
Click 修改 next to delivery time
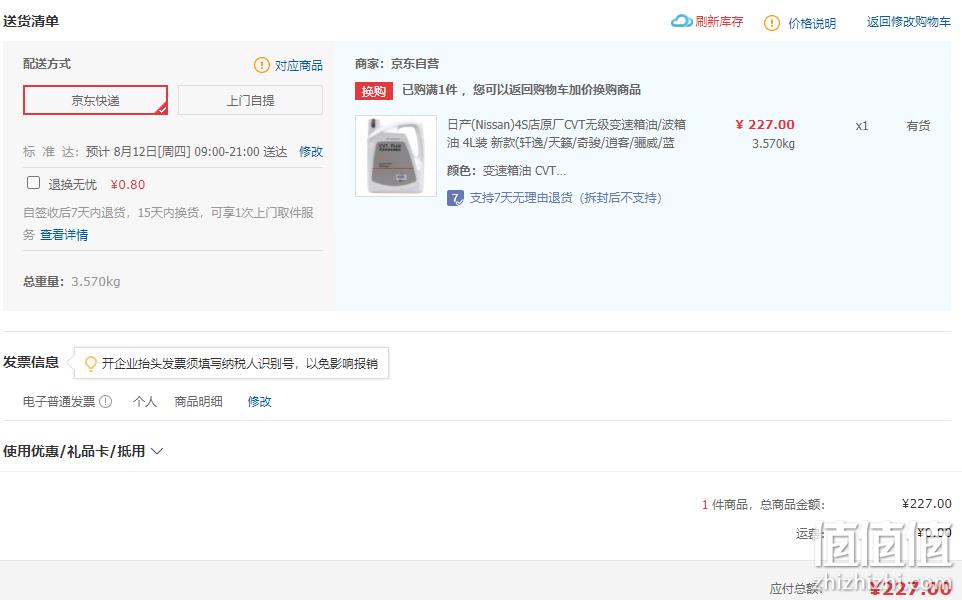[310, 152]
